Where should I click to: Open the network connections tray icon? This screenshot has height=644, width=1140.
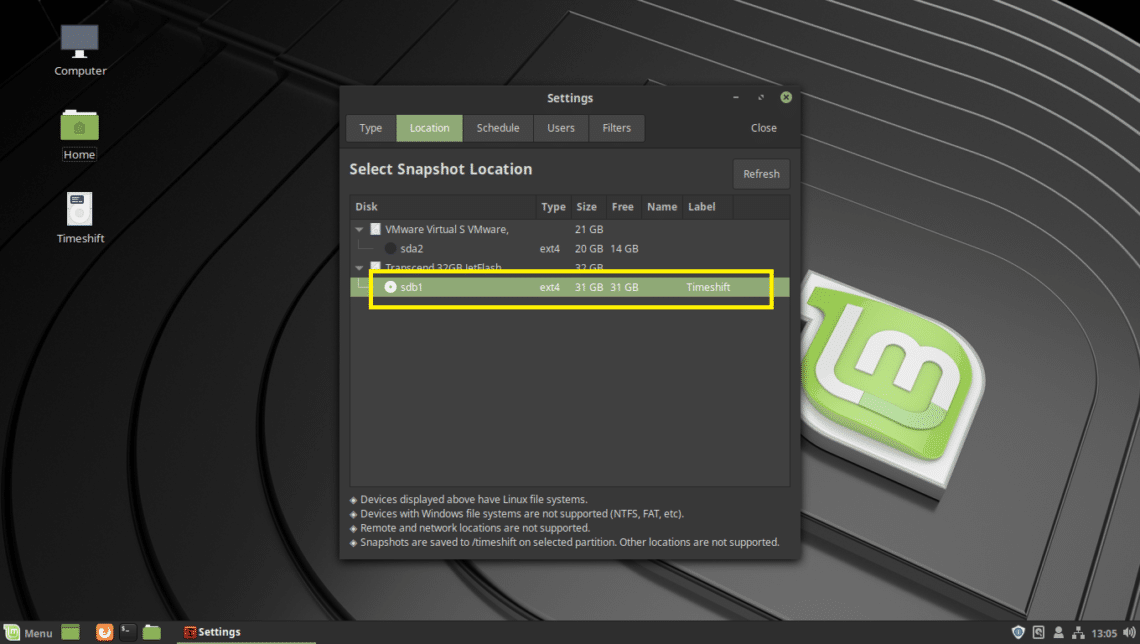[1078, 632]
